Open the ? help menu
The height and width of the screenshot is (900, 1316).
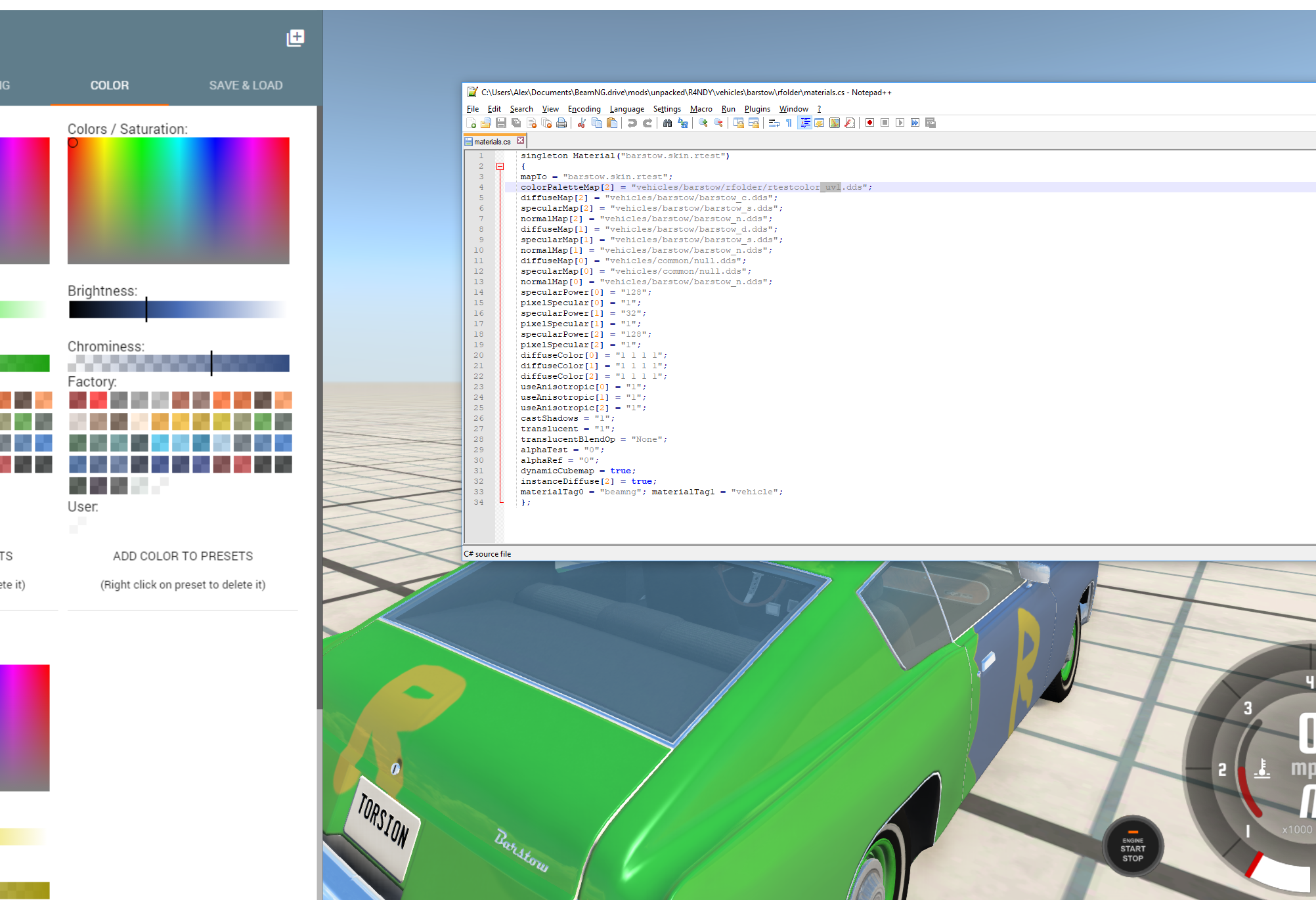point(819,109)
